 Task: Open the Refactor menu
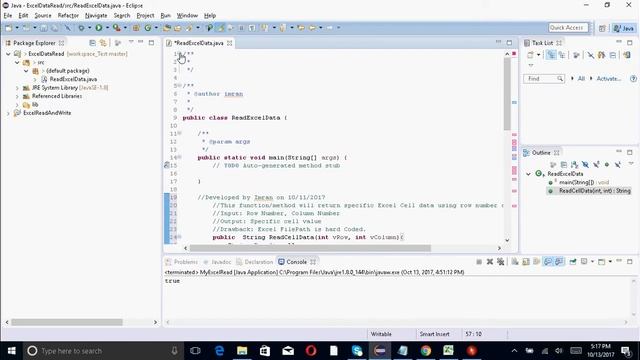click(68, 16)
